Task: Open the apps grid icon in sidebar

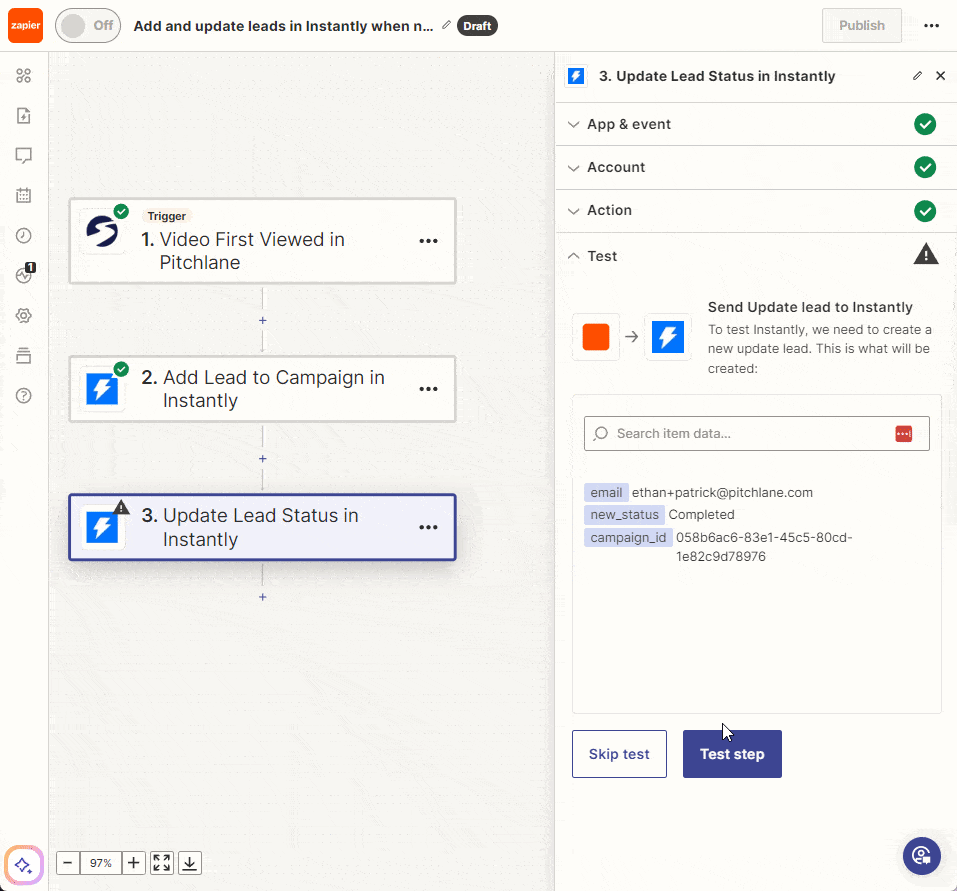Action: point(23,76)
